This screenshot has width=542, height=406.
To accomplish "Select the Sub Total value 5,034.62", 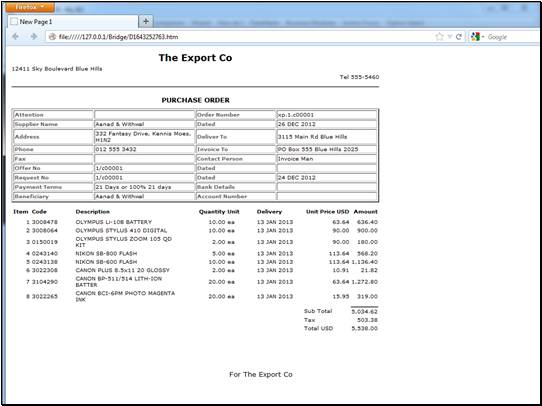I will point(365,312).
